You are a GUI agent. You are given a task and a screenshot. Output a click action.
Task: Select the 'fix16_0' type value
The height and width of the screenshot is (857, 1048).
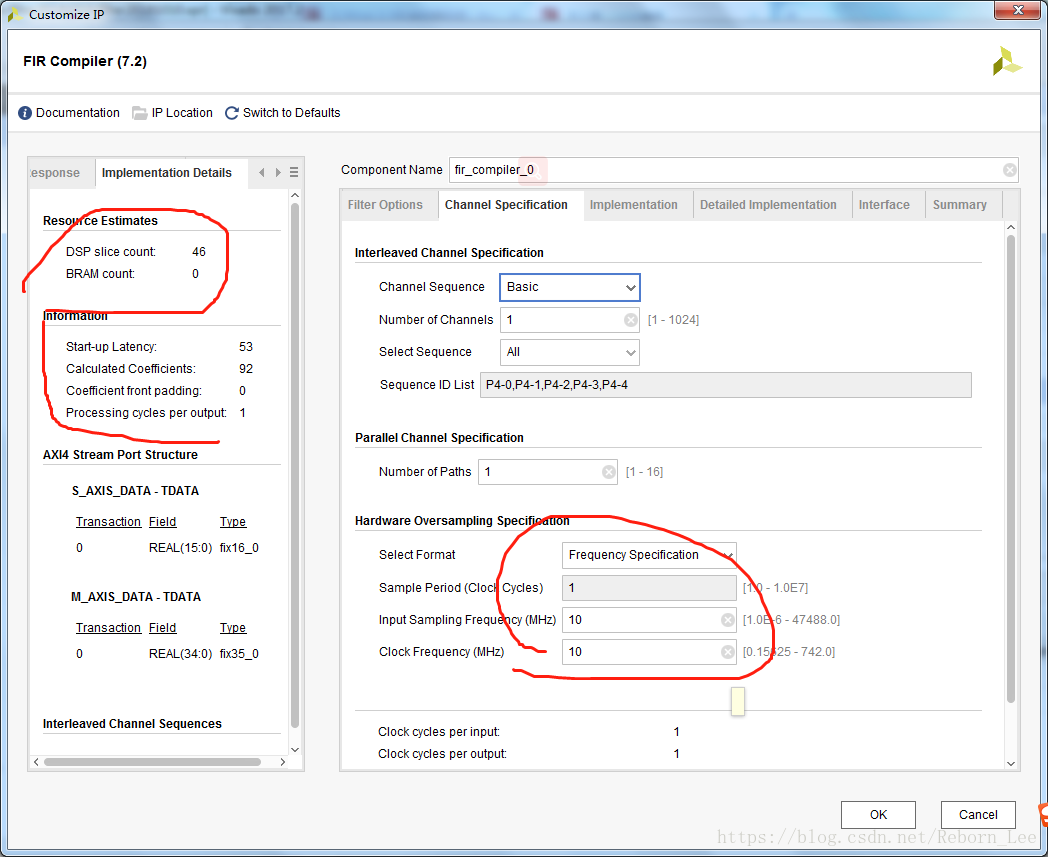[x=239, y=548]
